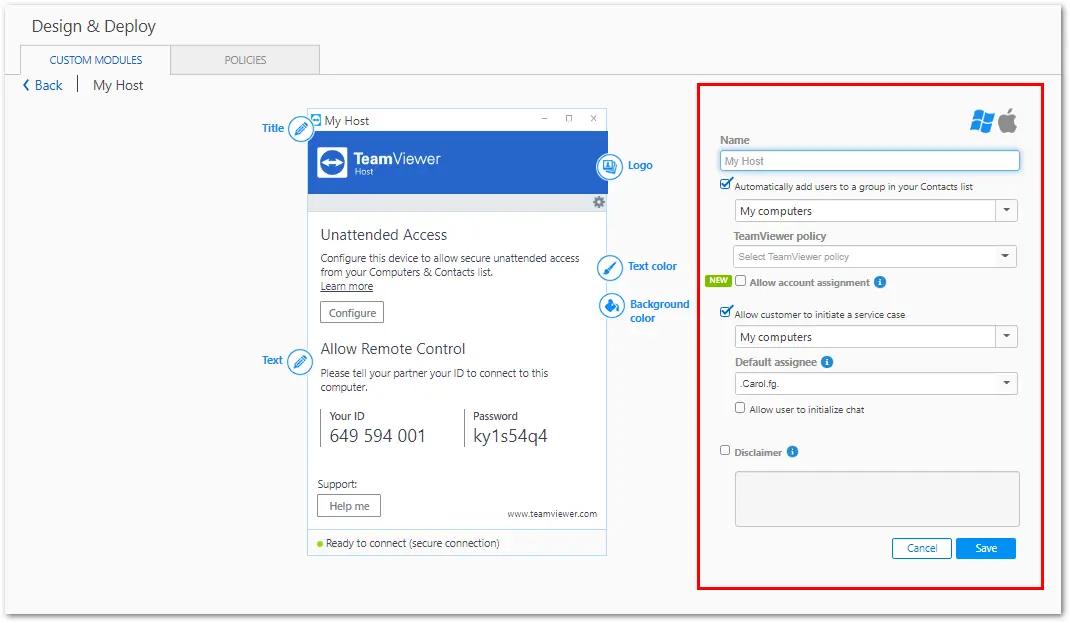The image size is (1070, 623).
Task: Click the green NEW badge
Action: point(719,280)
